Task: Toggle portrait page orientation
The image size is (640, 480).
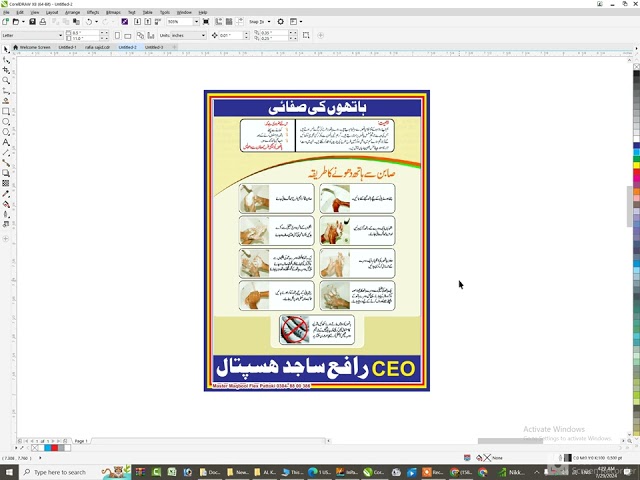Action: (118, 36)
